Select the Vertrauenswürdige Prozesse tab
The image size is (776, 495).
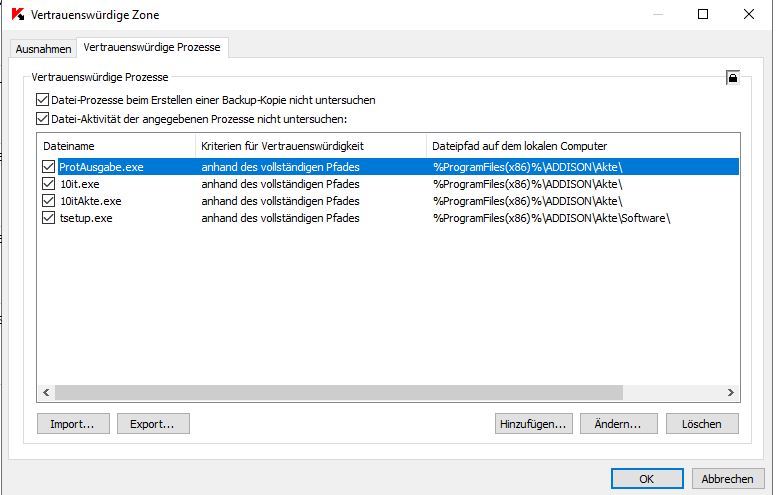tap(152, 48)
